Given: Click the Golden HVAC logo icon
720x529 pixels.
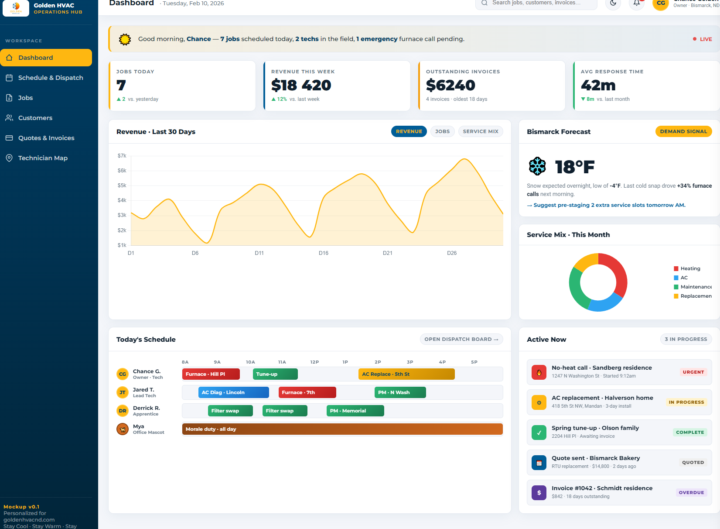Looking at the screenshot, I should pos(16,7).
